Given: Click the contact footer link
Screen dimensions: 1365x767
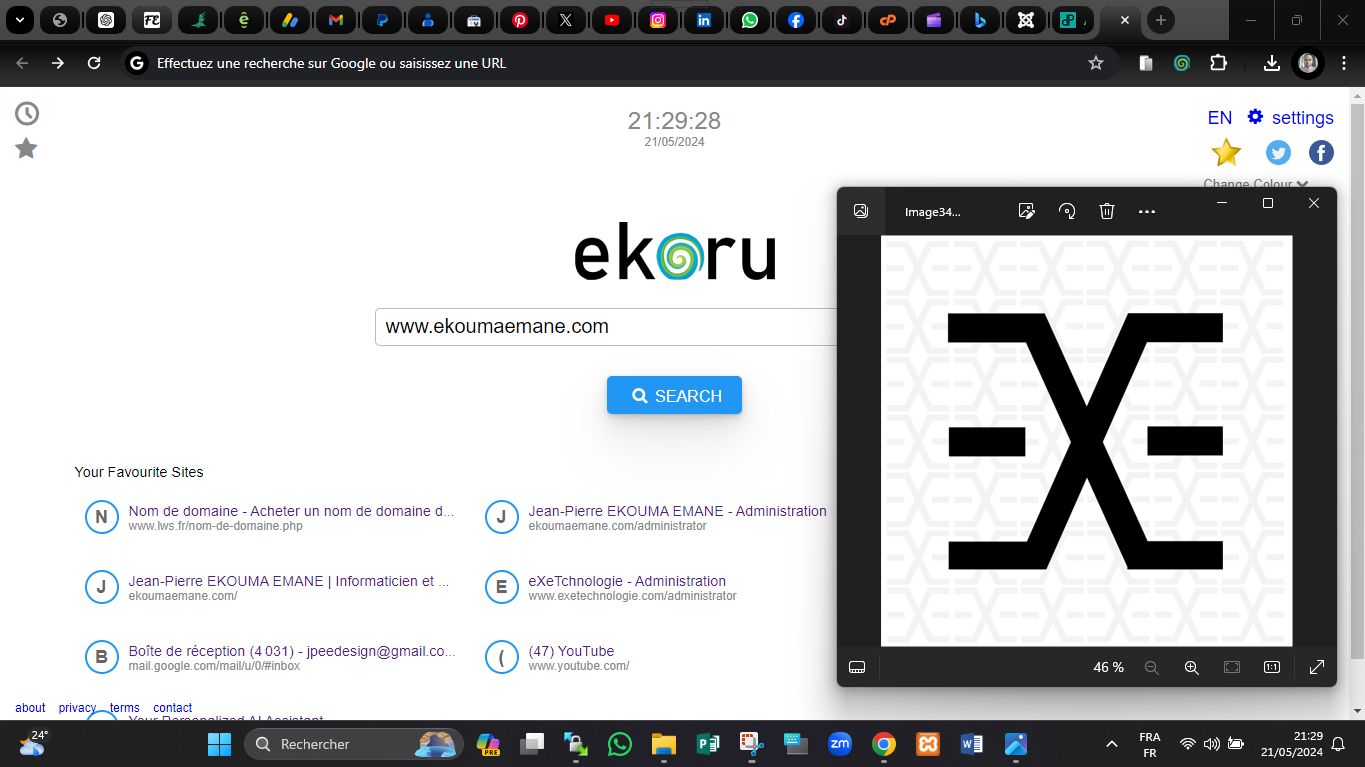Looking at the screenshot, I should (173, 708).
